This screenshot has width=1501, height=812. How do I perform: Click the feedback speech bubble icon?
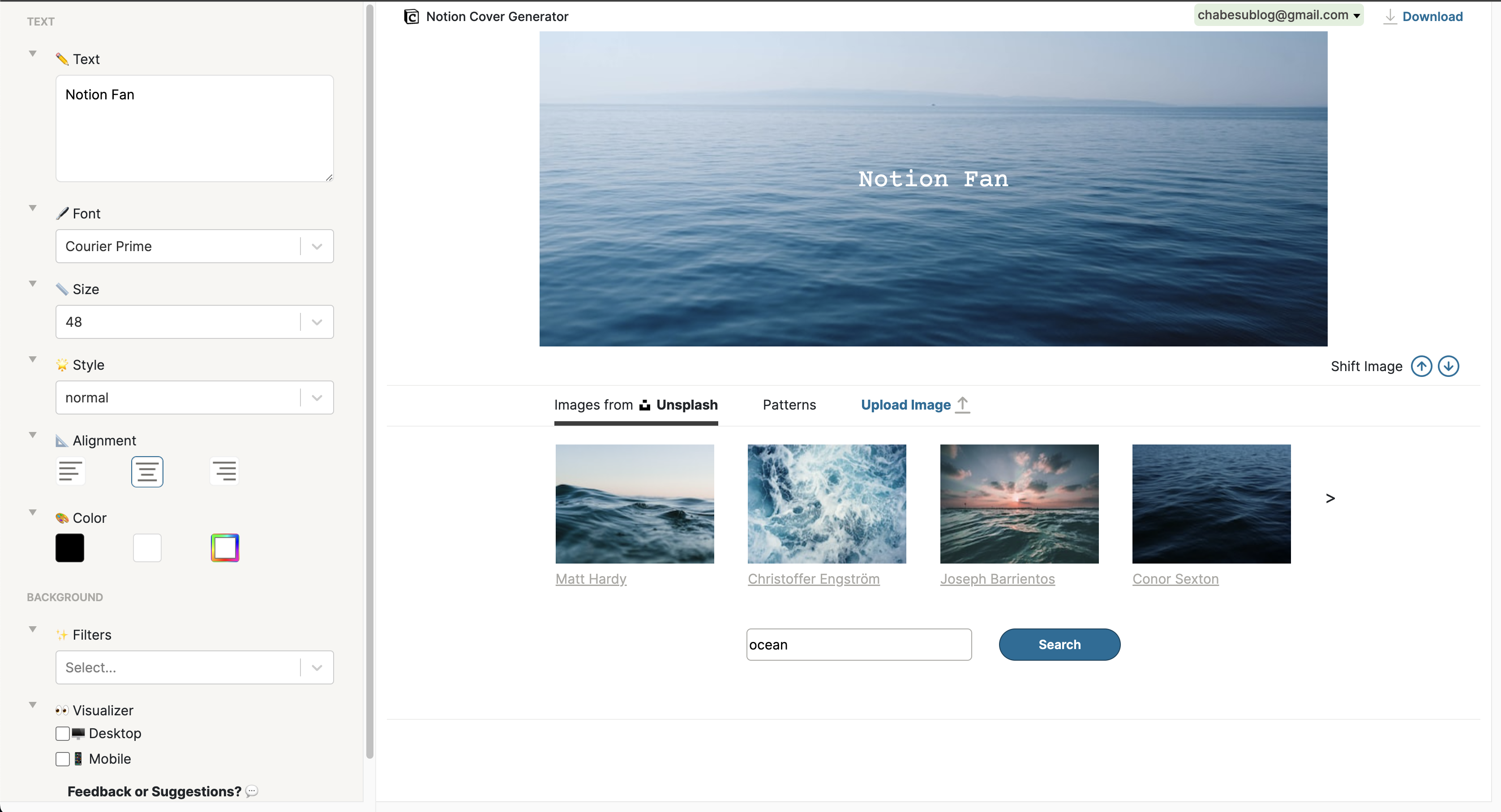click(252, 791)
